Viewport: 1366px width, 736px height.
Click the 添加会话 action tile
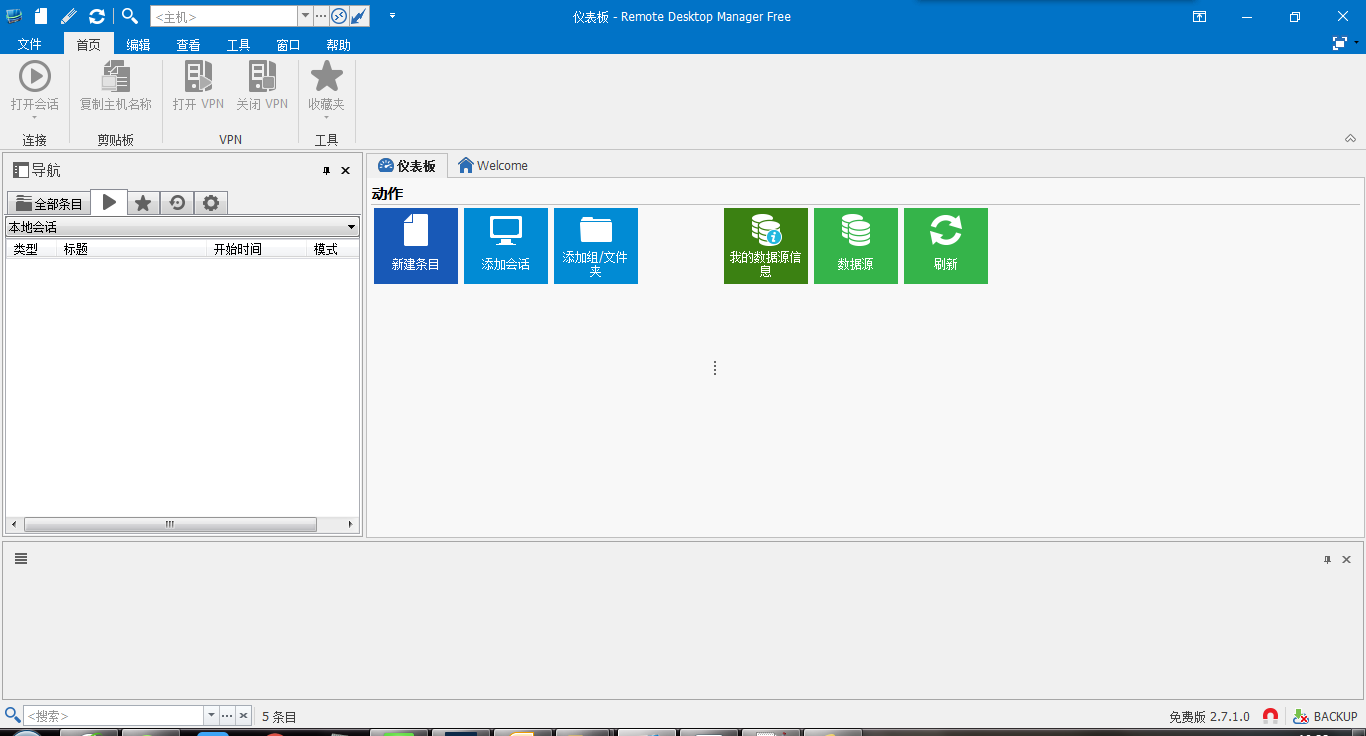[x=505, y=245]
